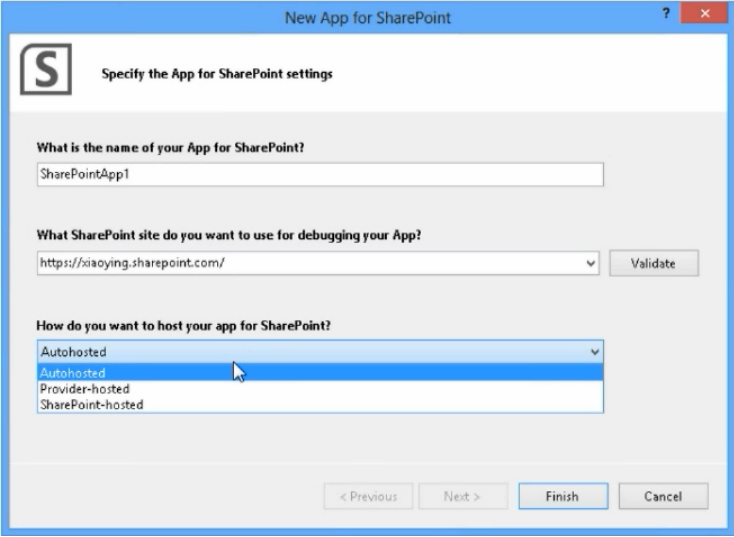Click the app name input field

pyautogui.click(x=320, y=174)
